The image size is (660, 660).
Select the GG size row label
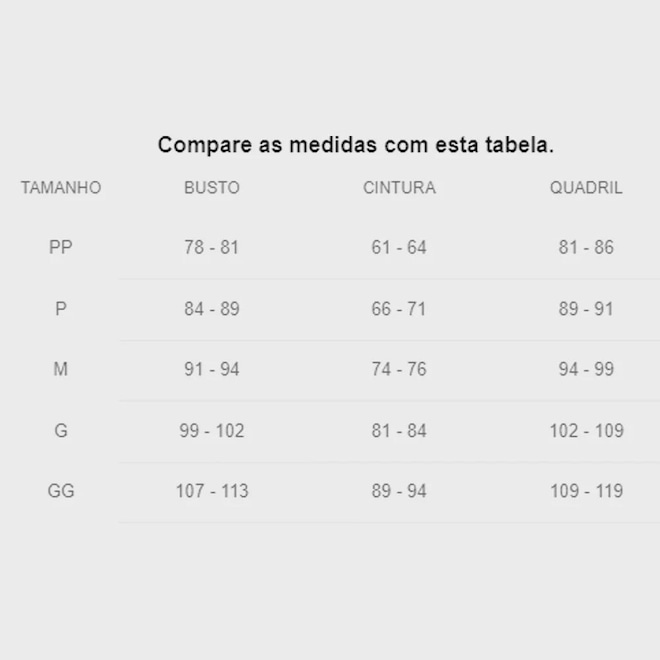tap(61, 491)
